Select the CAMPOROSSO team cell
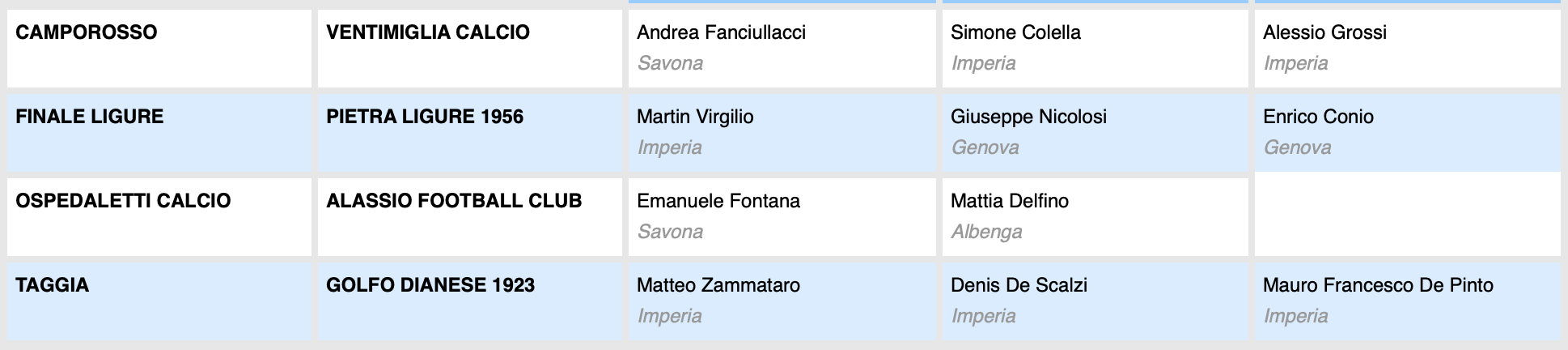Screen dimensions: 1568x350 tap(159, 49)
